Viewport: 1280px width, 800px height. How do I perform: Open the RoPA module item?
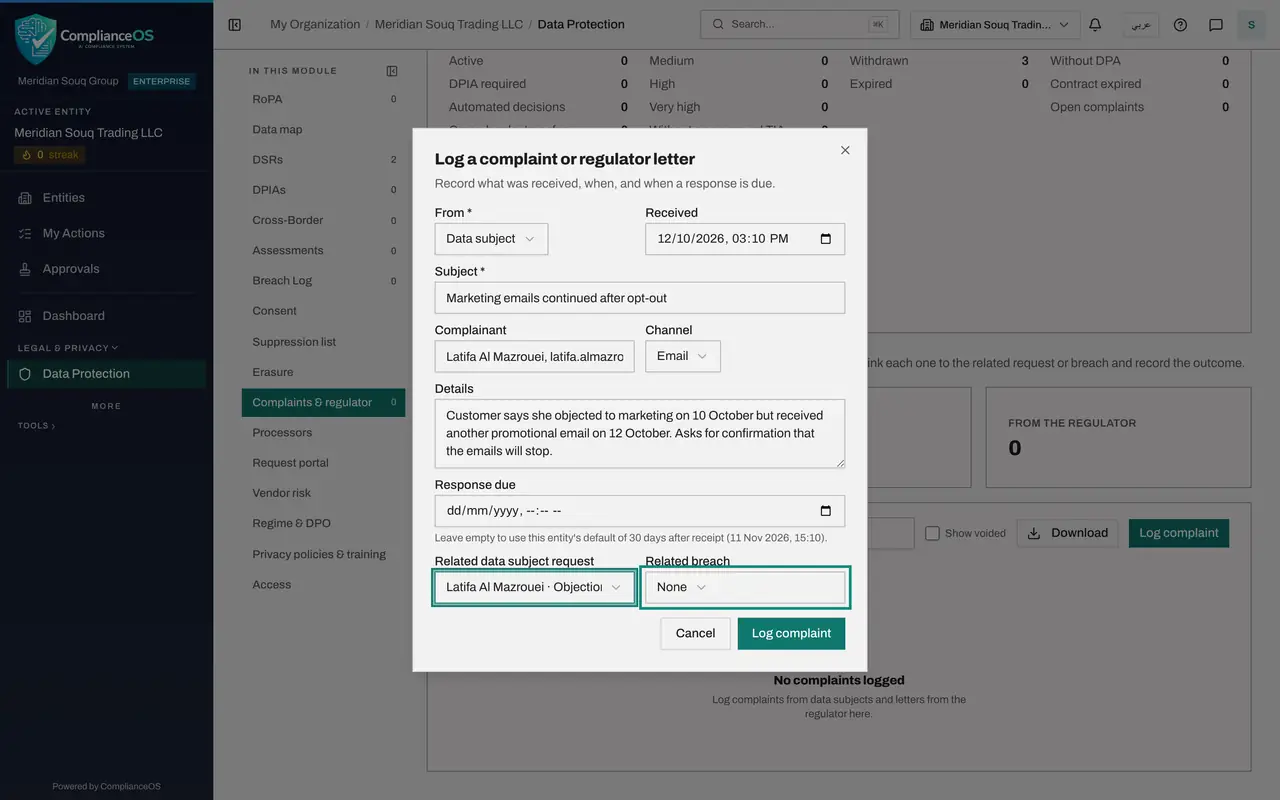[x=323, y=99]
